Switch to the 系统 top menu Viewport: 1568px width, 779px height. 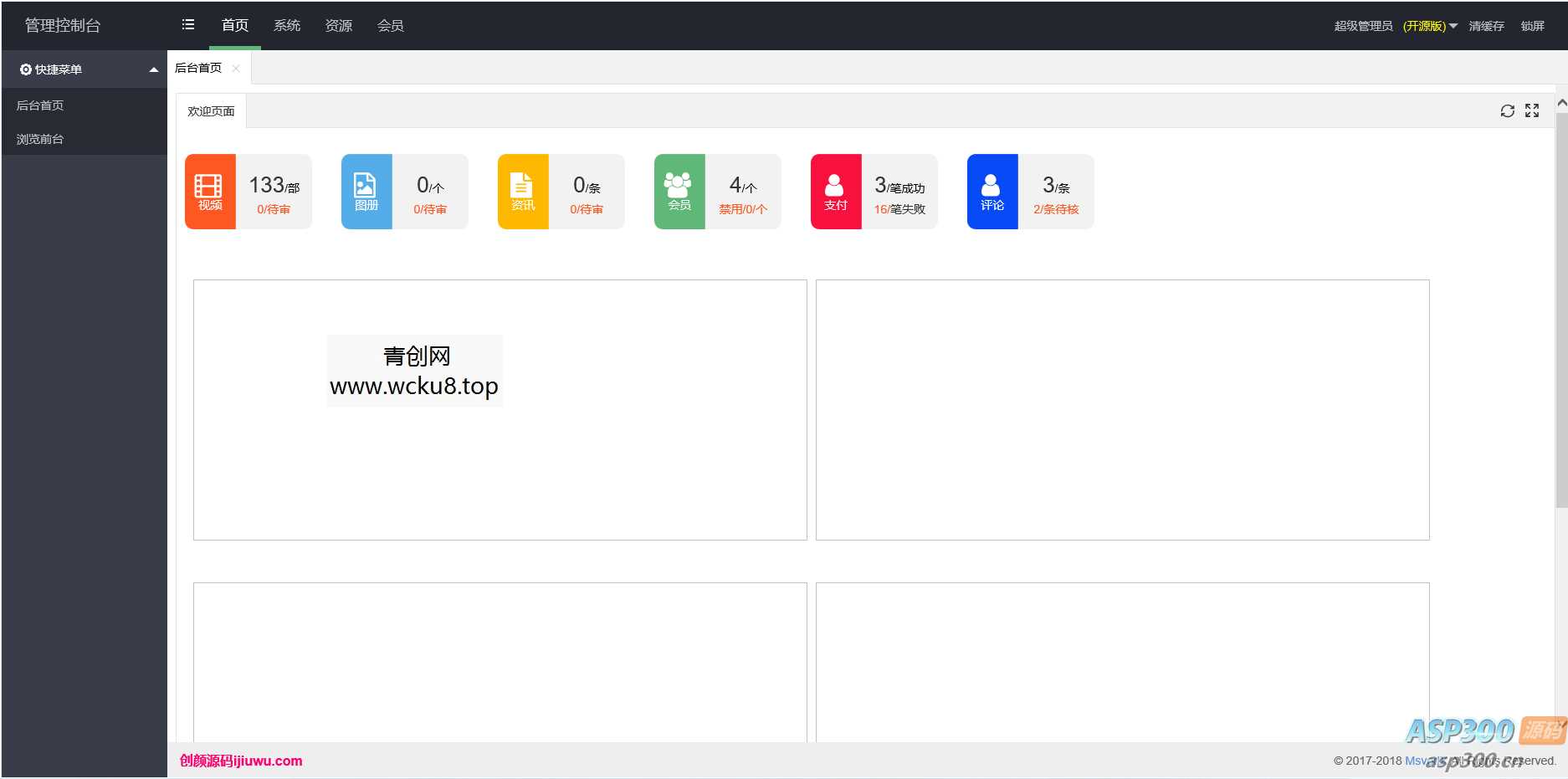pyautogui.click(x=287, y=26)
